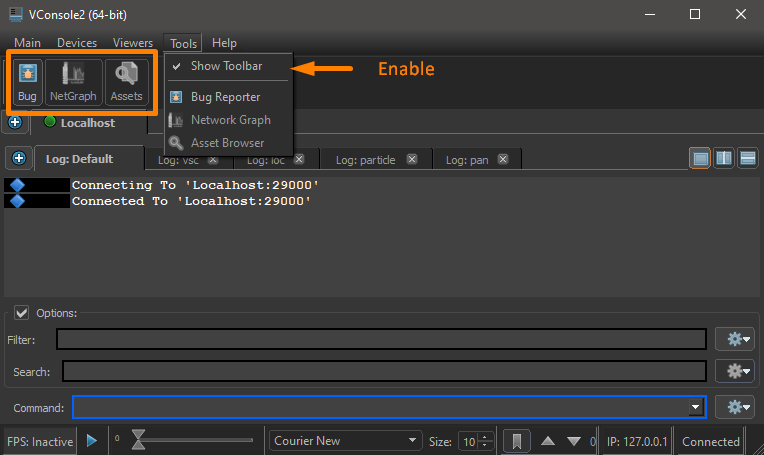This screenshot has height=455, width=764.
Task: Expand the Courier New font dropdown
Action: pos(411,441)
